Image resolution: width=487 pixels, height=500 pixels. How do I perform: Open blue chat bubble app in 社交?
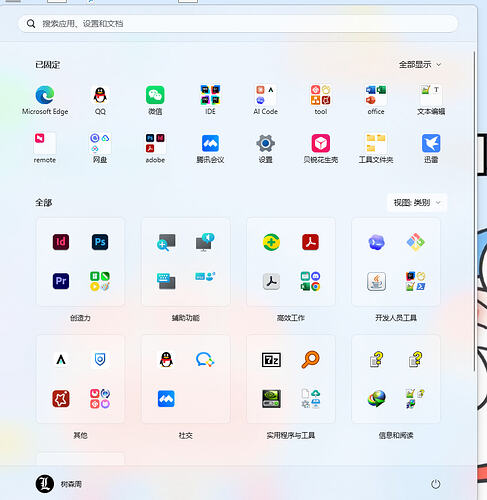pyautogui.click(x=205, y=360)
